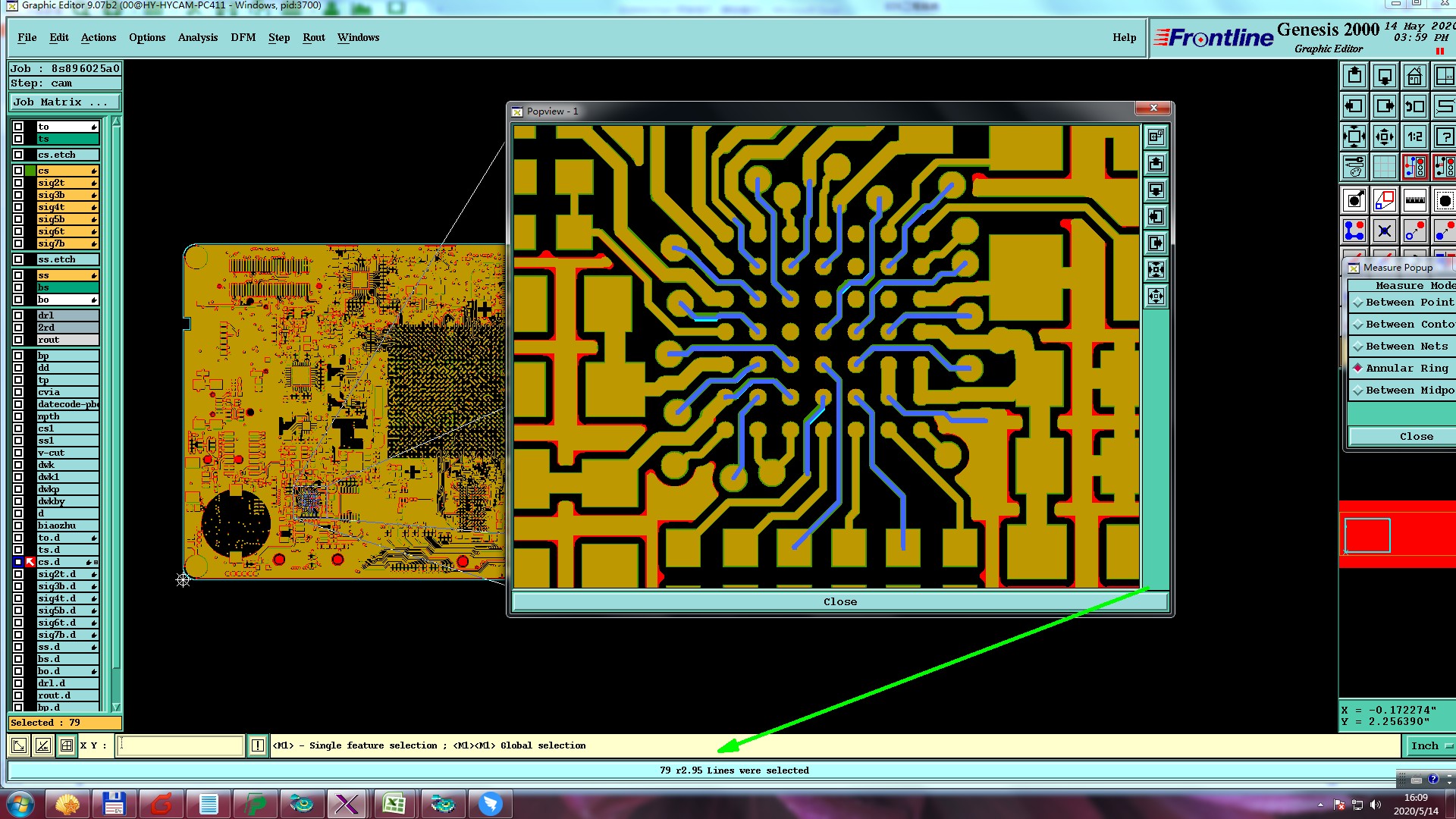Screen dimensions: 1456x819
Task: Open the Analysis menu
Action: click(197, 38)
